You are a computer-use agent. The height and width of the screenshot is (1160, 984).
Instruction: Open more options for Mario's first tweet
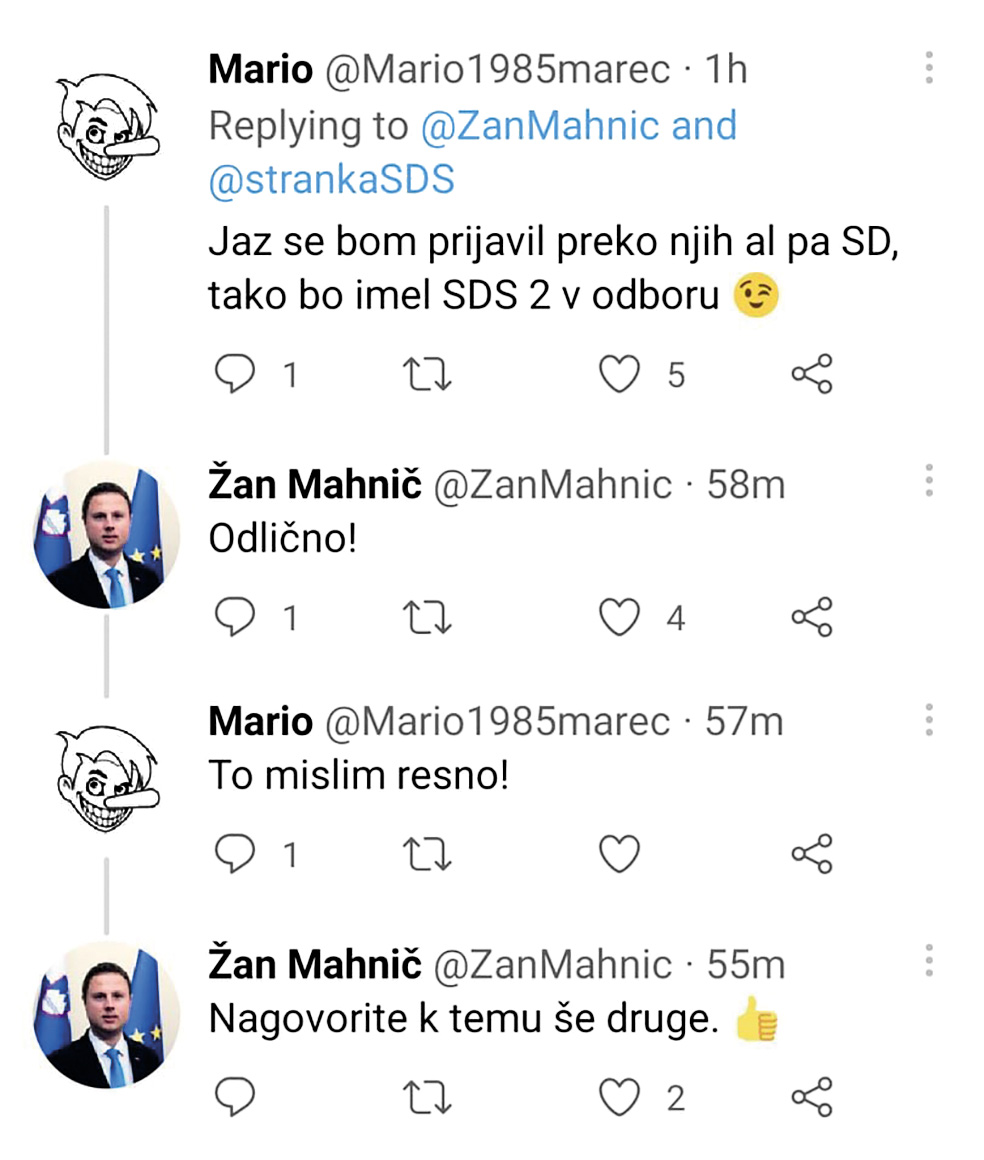pos(929,68)
